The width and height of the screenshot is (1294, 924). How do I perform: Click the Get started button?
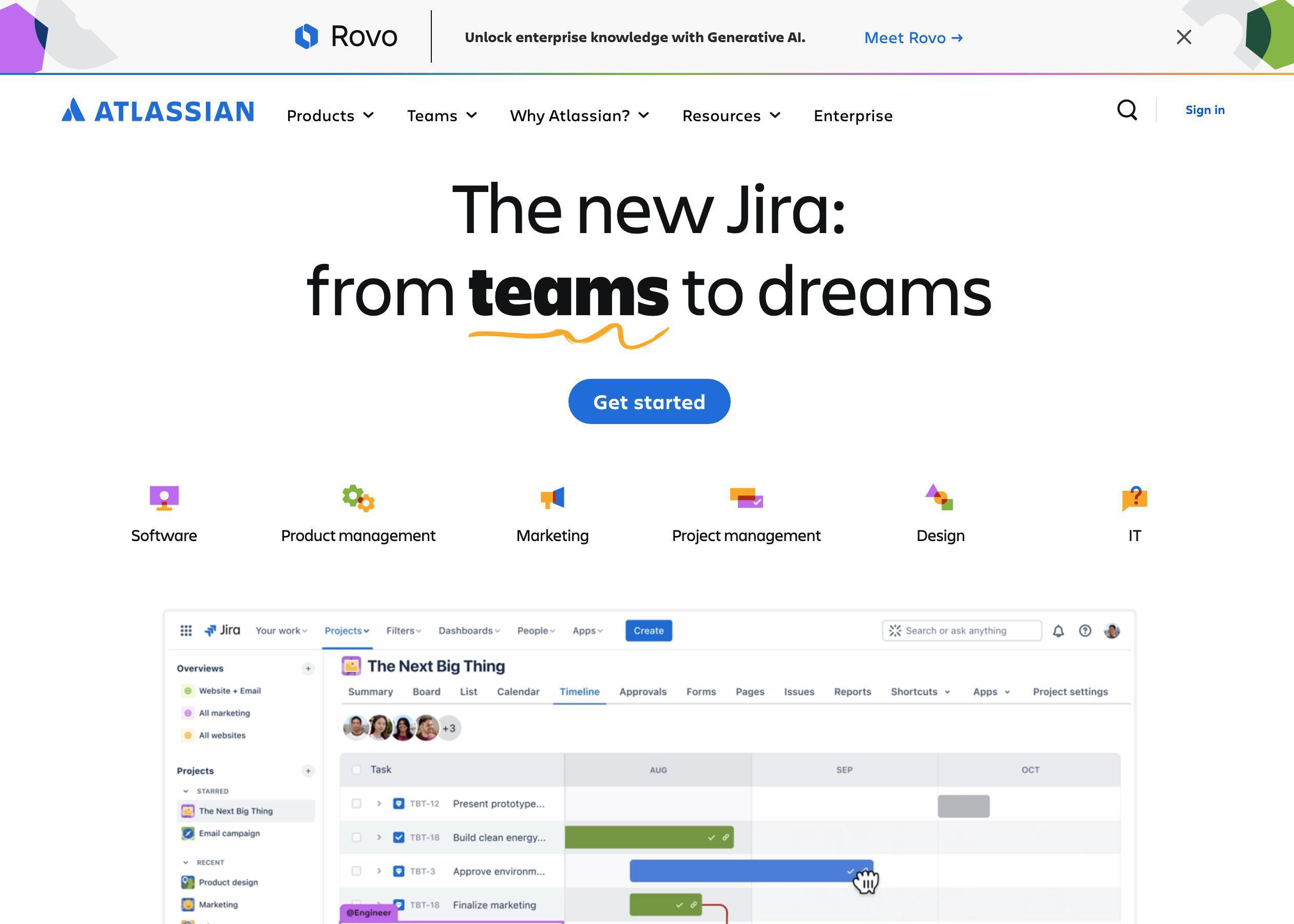tap(649, 401)
